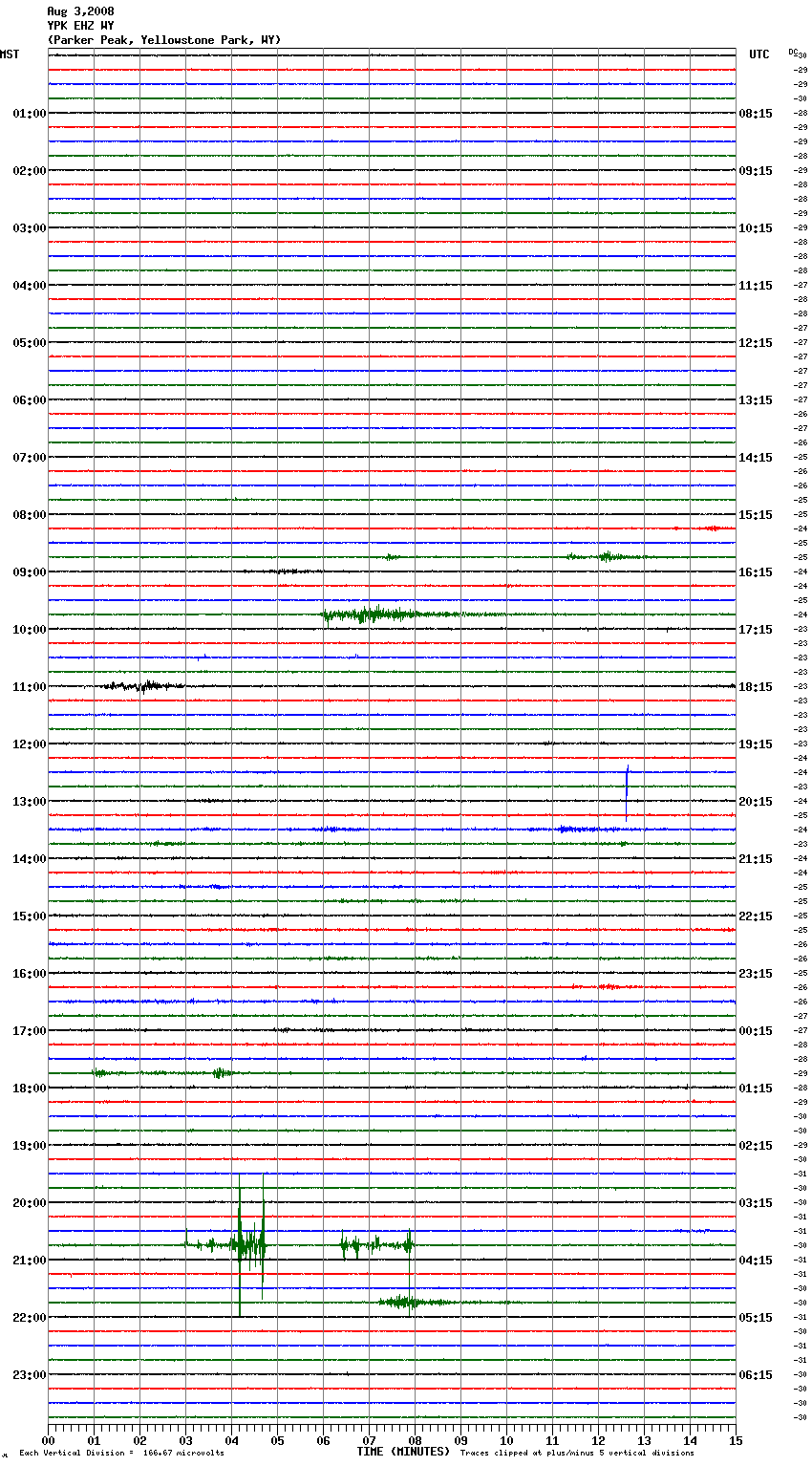This screenshot has height=1466, width=812.
Task: Click the "19:00" MST row label
Action: (x=30, y=1146)
